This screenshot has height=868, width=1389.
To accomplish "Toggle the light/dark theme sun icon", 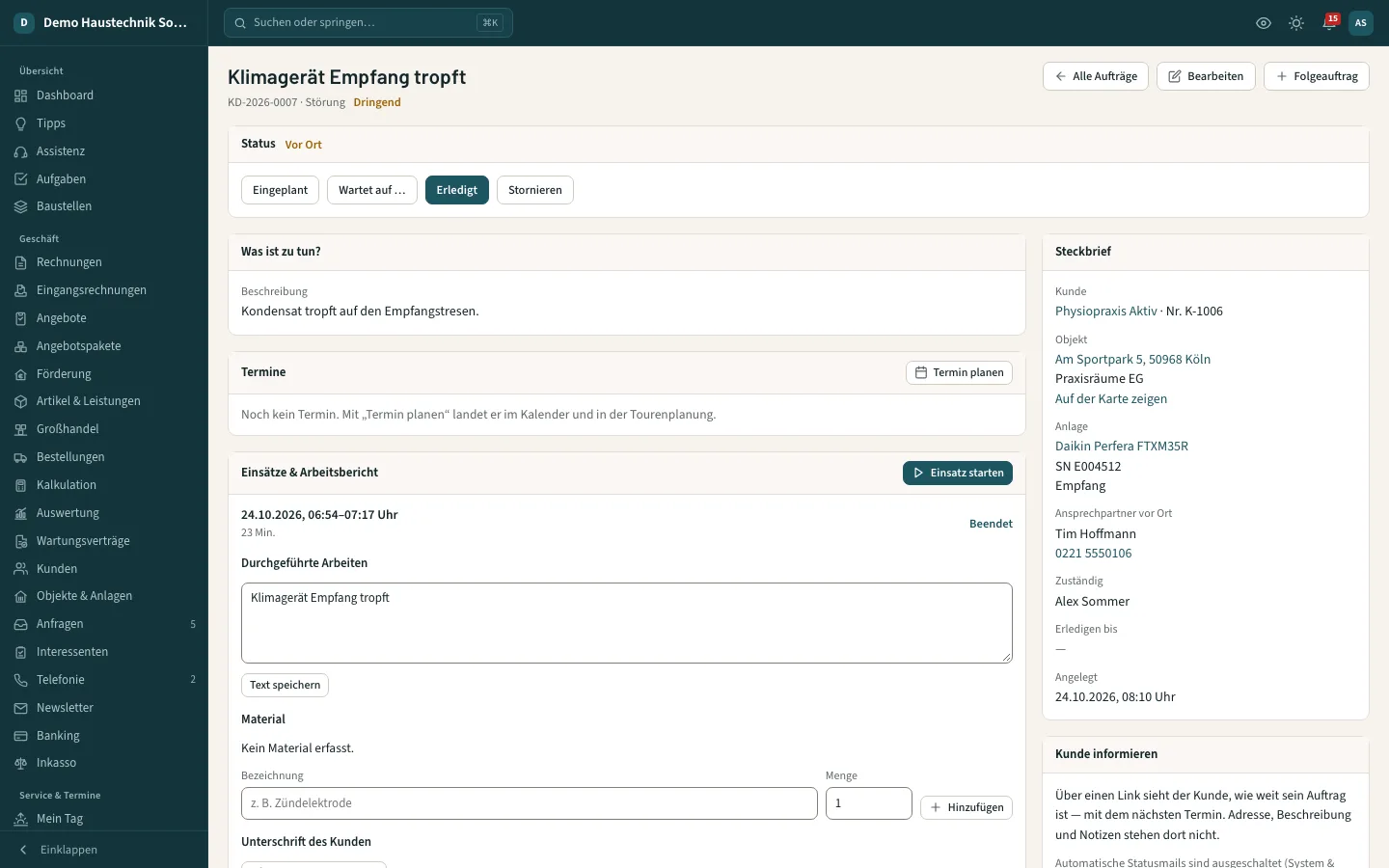I will click(1296, 23).
